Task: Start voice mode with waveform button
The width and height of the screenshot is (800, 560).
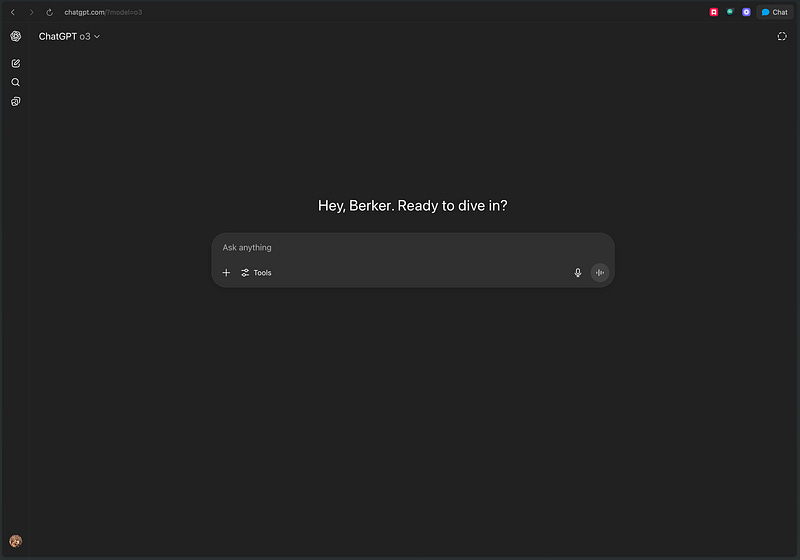Action: coord(599,273)
